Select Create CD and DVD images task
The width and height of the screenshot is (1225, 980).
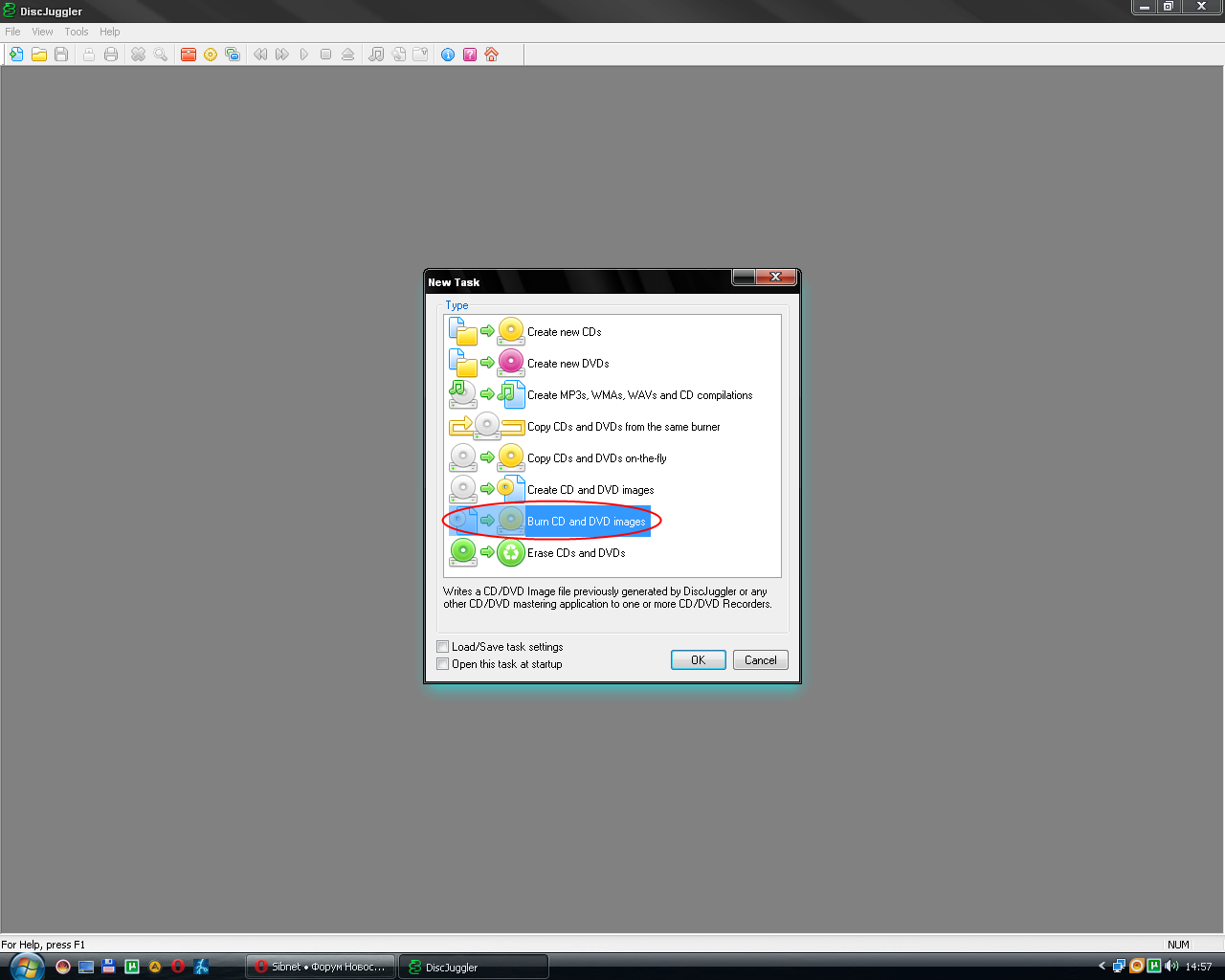coord(552,490)
